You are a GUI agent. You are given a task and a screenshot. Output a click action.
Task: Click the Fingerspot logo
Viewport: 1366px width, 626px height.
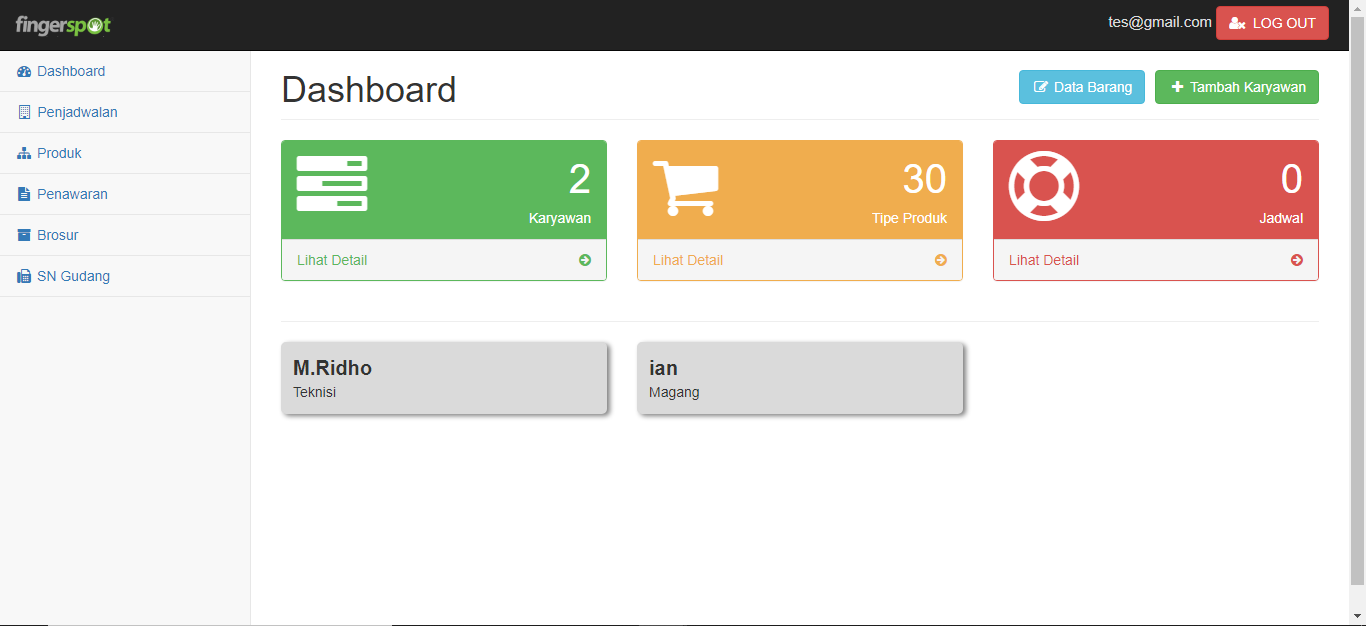[x=63, y=25]
